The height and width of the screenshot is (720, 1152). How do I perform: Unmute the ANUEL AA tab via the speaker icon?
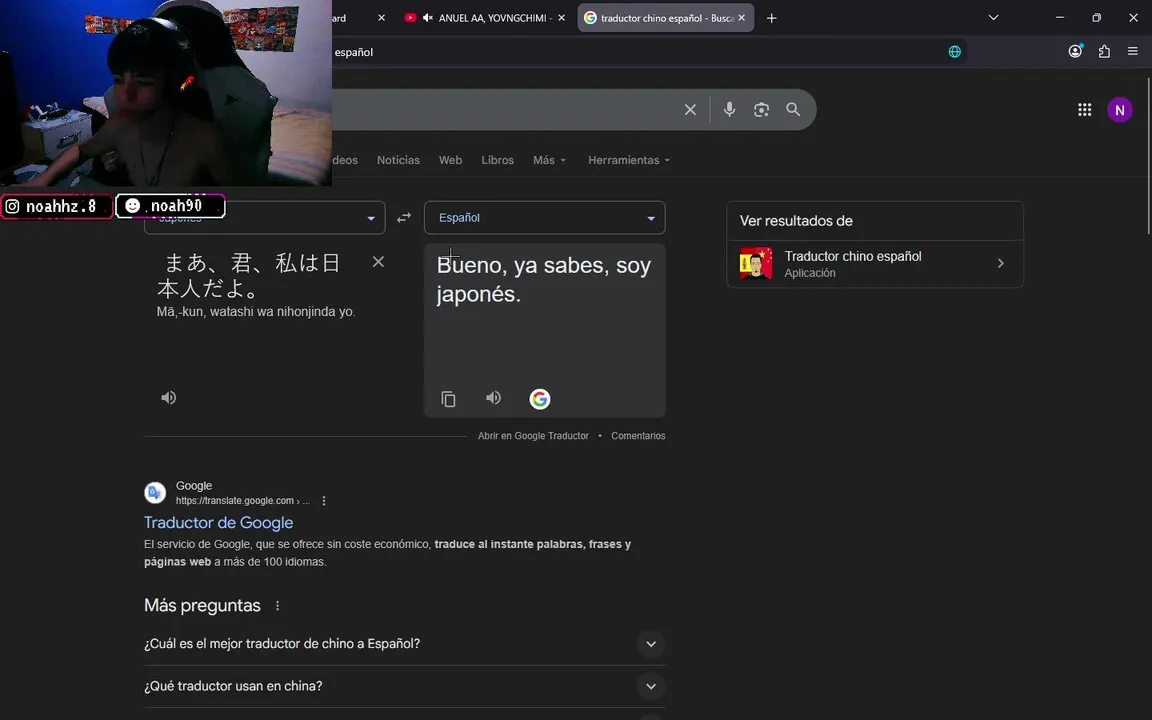pyautogui.click(x=428, y=18)
